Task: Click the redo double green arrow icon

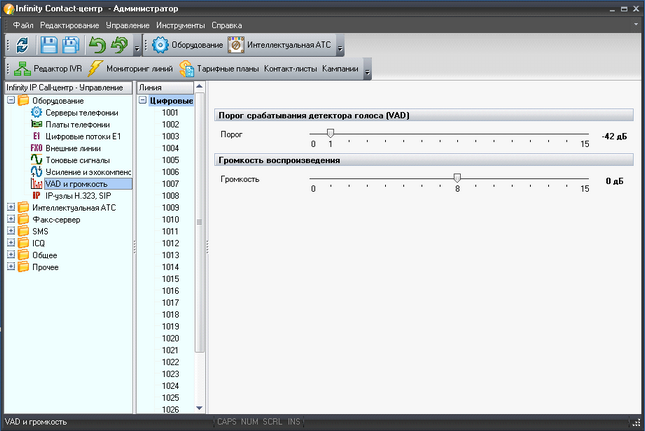Action: [x=119, y=45]
